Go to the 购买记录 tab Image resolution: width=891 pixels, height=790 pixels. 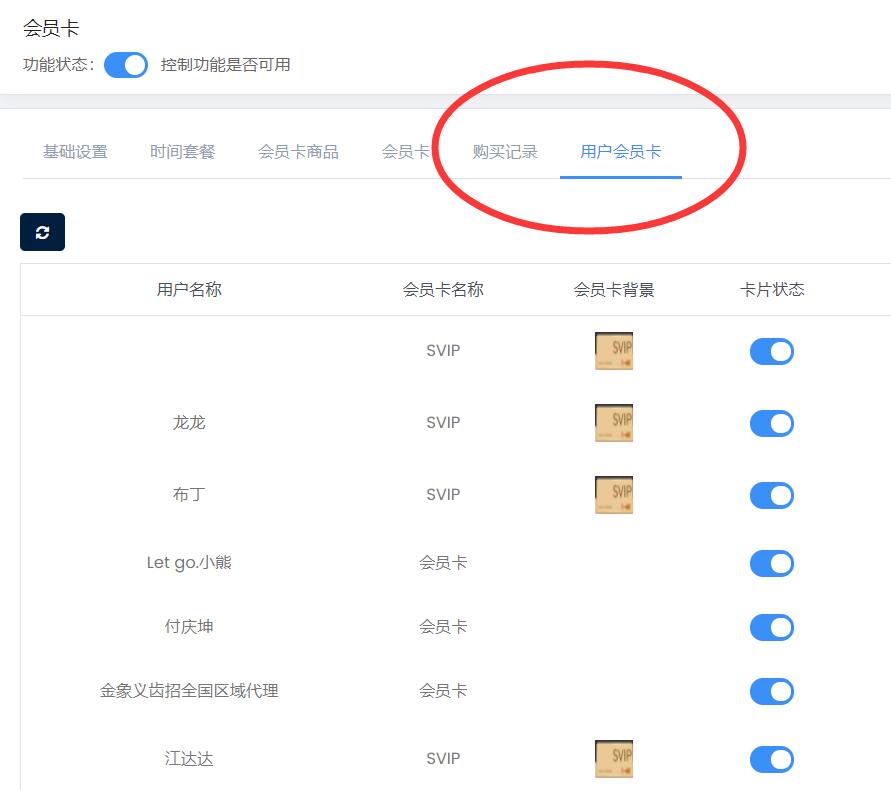(505, 152)
